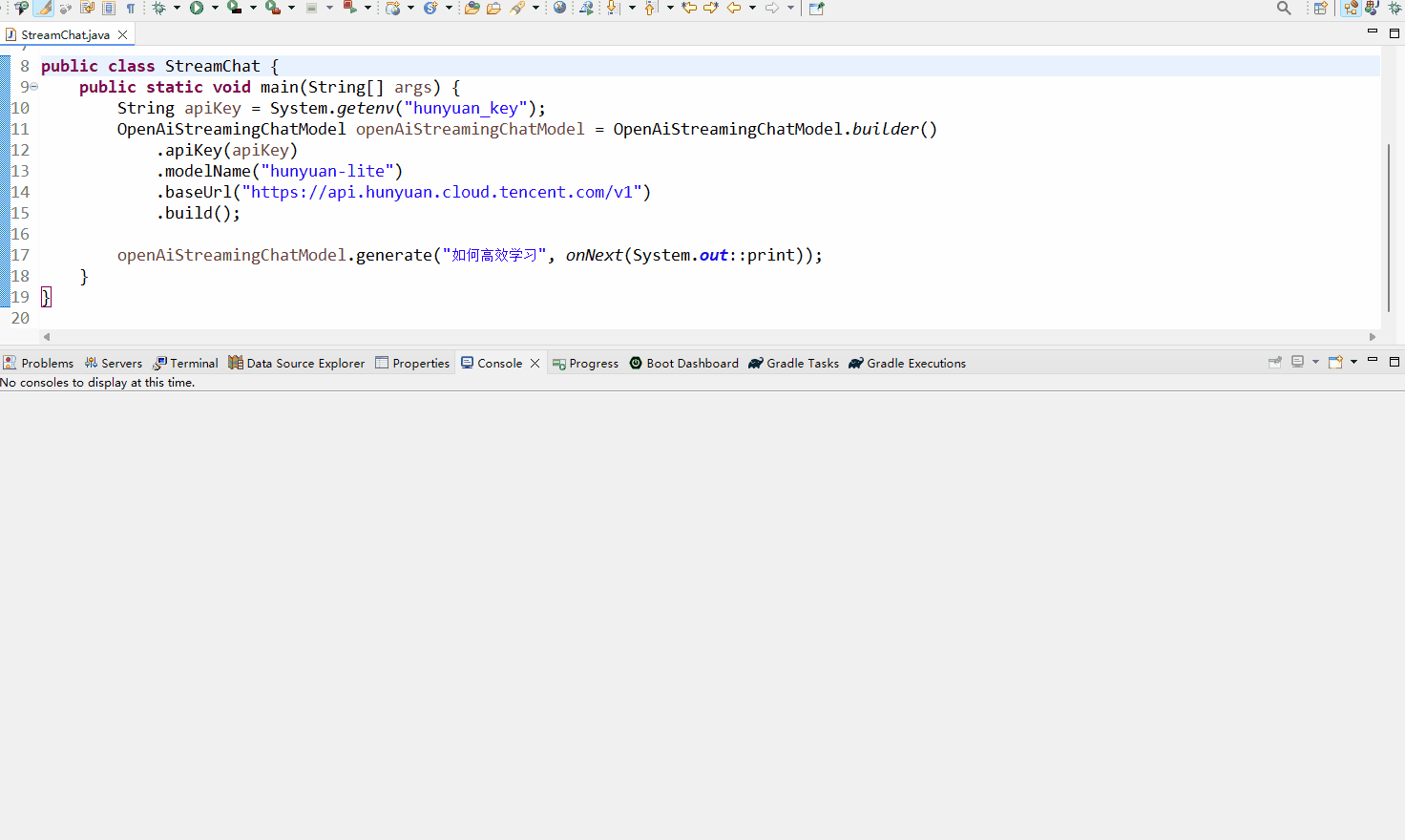This screenshot has height=840, width=1405.
Task: Click the Debug bug icon
Action: 158,8
